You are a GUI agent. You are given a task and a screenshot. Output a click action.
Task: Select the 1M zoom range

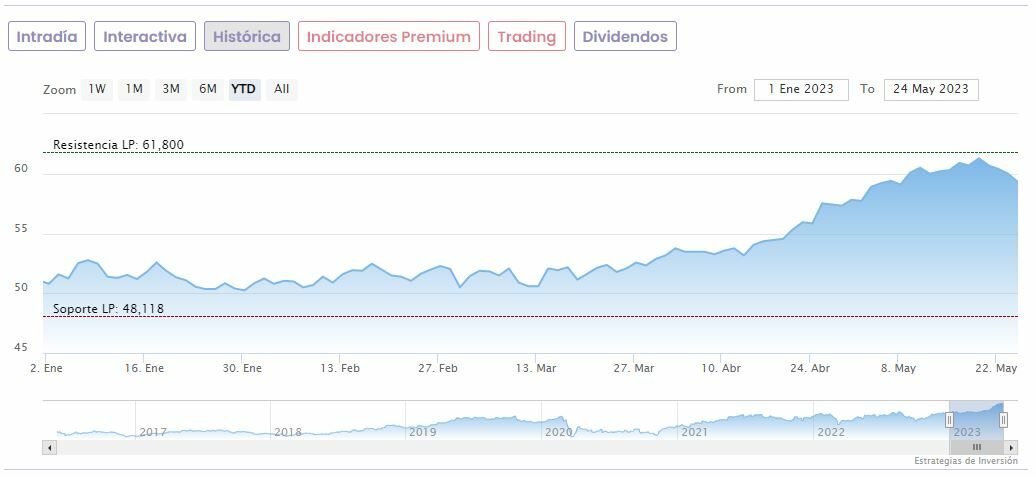tap(134, 89)
